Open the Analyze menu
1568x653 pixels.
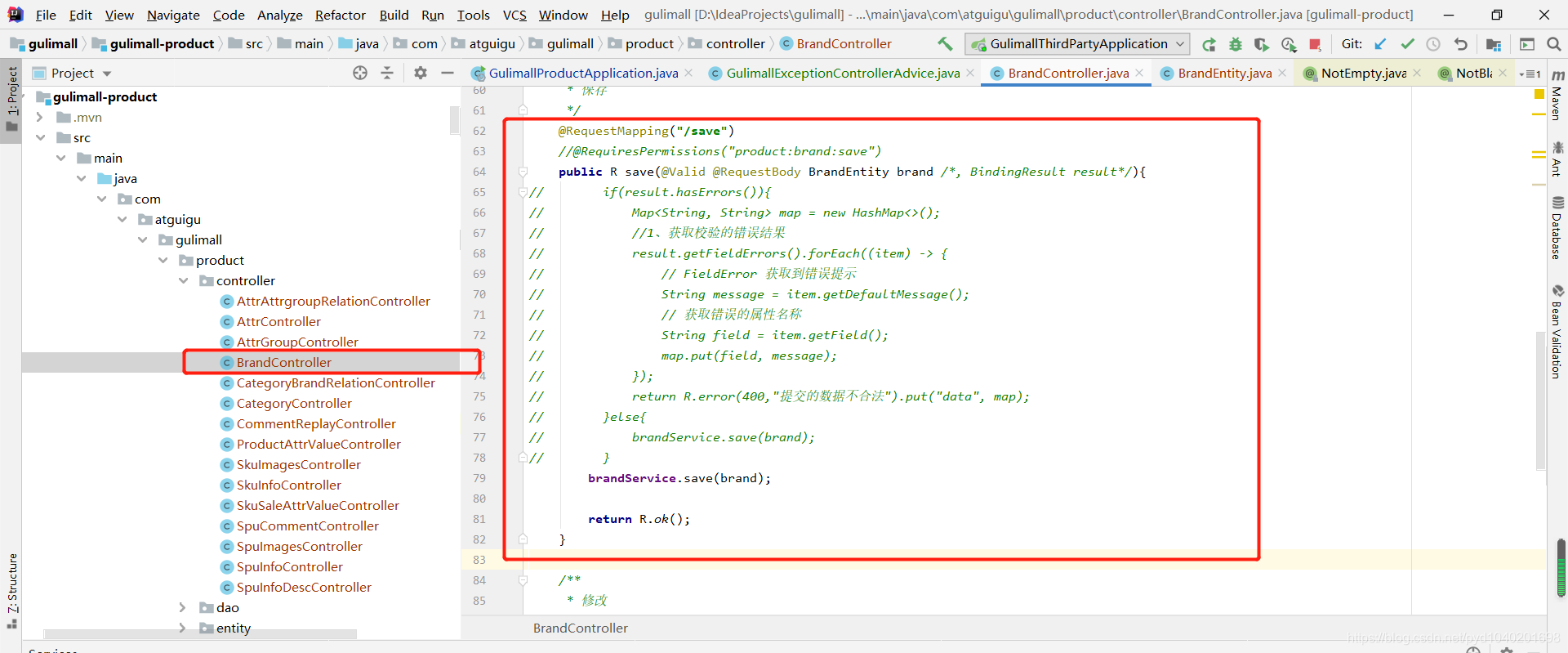click(x=279, y=15)
